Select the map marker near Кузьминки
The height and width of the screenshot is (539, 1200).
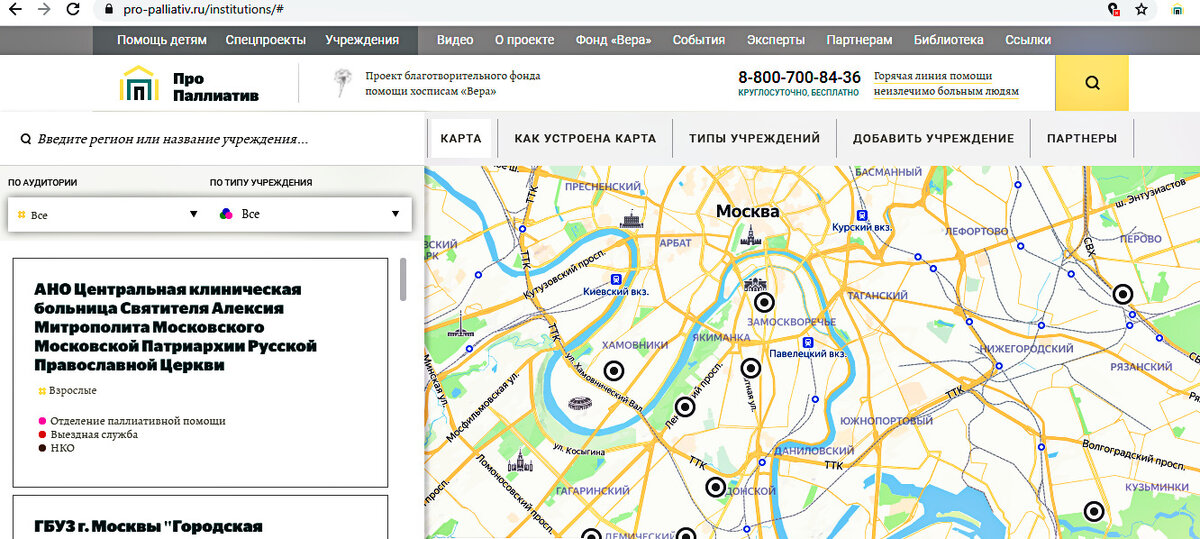click(1094, 511)
